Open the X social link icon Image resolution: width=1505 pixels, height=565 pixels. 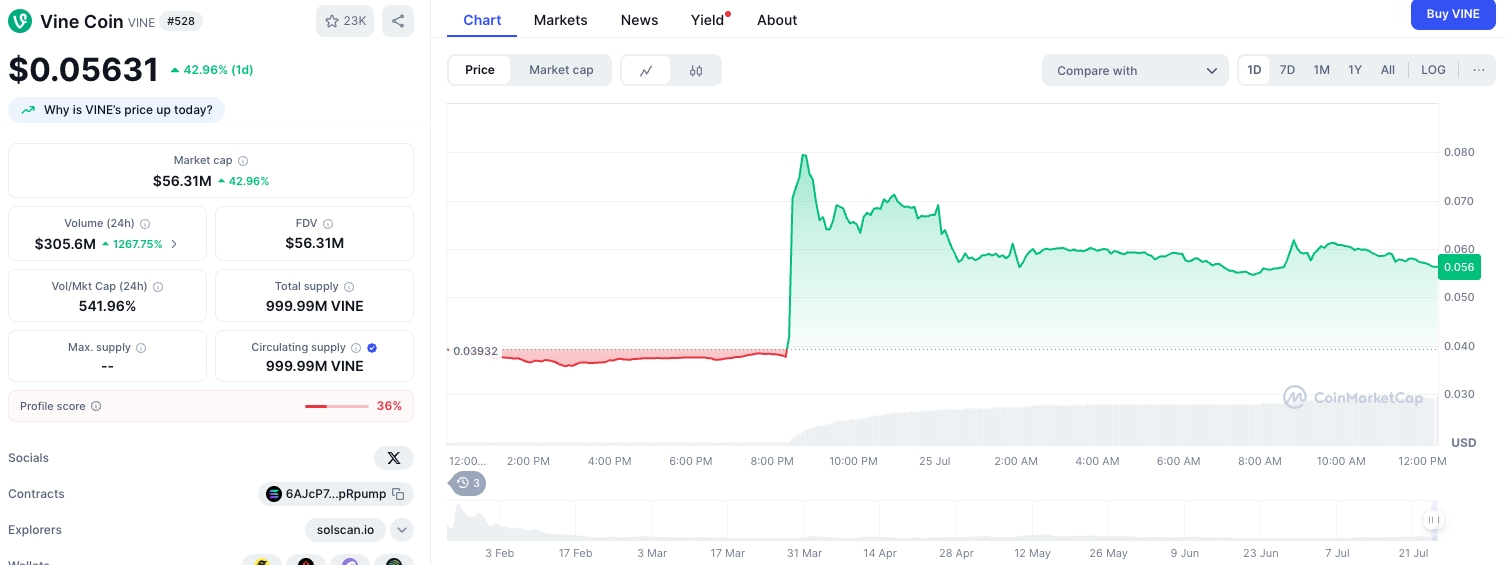tap(393, 458)
